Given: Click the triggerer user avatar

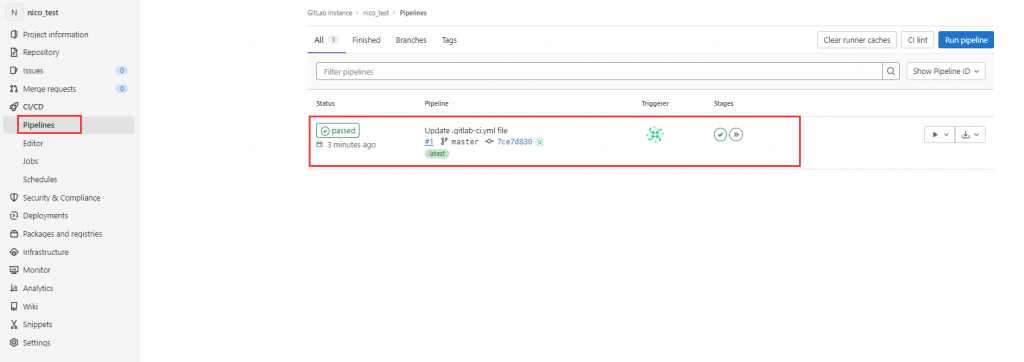Looking at the screenshot, I should point(655,135).
